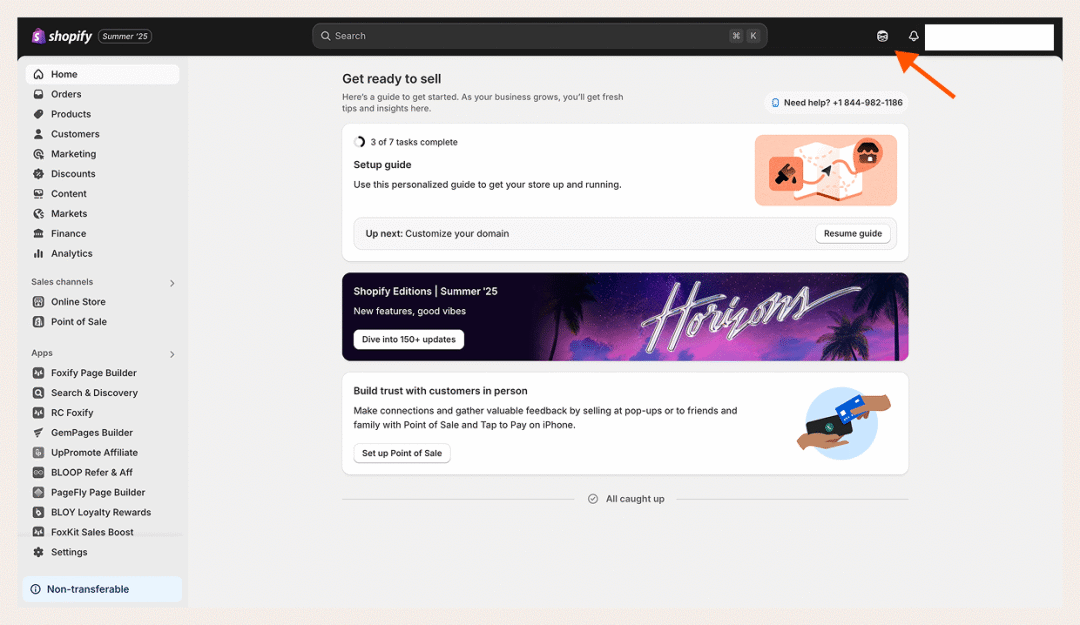The height and width of the screenshot is (625, 1080).
Task: Click the setup guide illustration
Action: click(x=826, y=170)
